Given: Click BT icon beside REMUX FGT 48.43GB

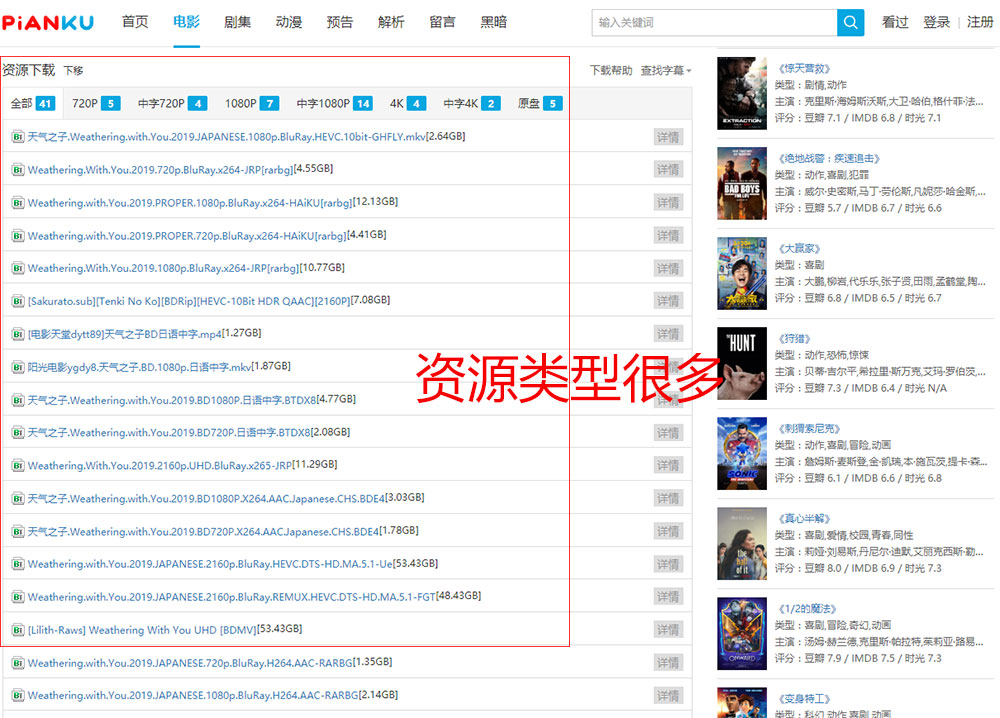Looking at the screenshot, I should coord(18,597).
